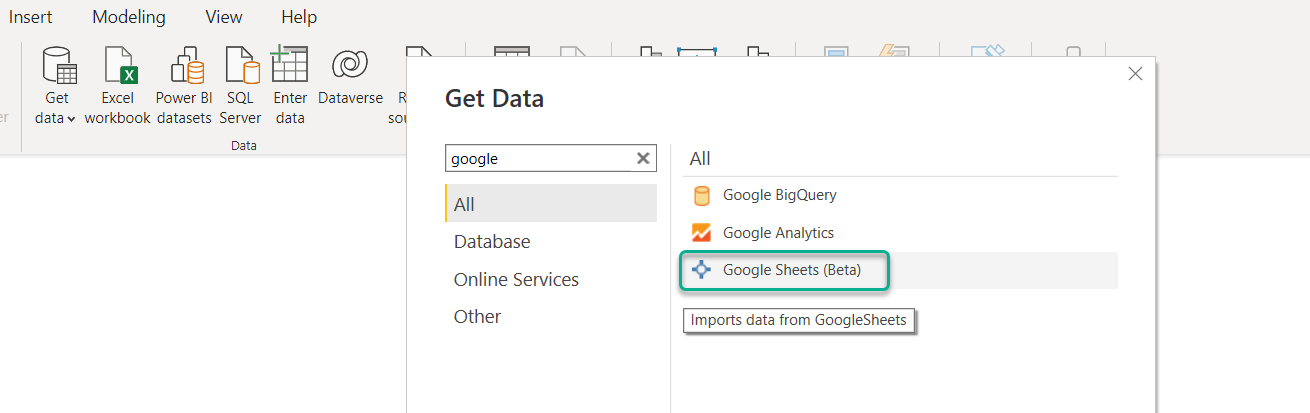
Task: Choose the Google BigQuery connector
Action: [x=900, y=195]
